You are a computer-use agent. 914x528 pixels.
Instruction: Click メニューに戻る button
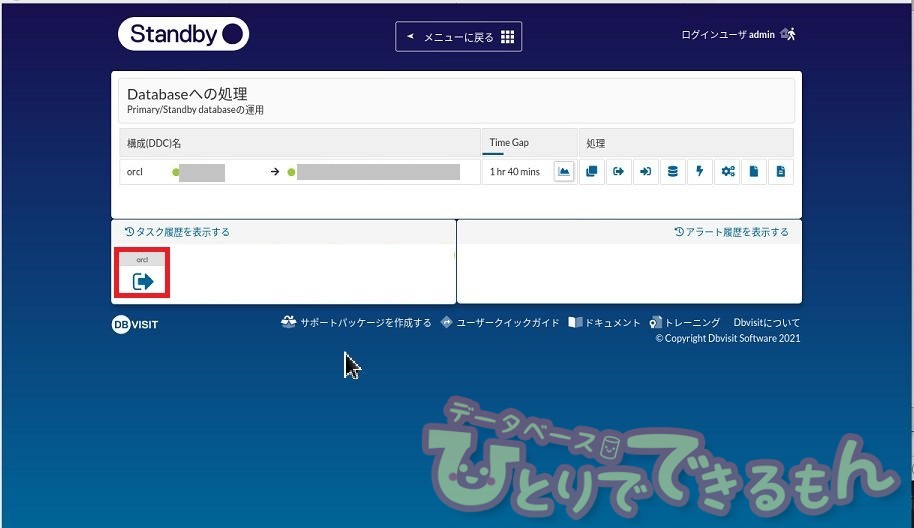click(x=459, y=37)
